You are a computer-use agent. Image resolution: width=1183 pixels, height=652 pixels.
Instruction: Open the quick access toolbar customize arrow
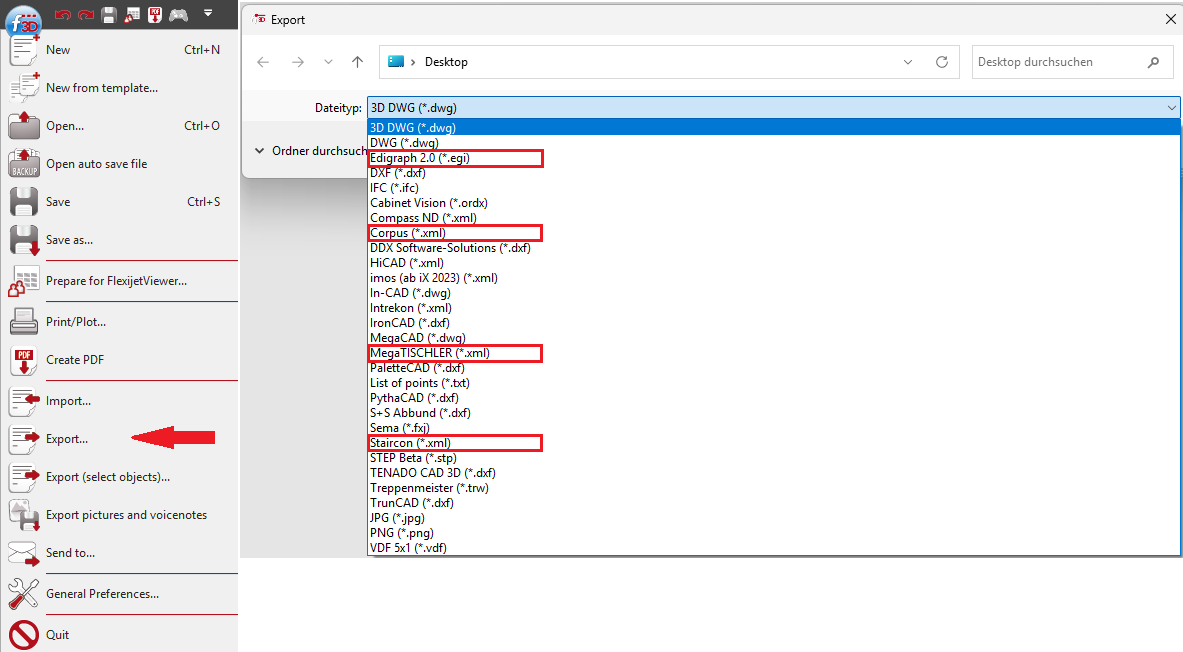coord(208,14)
